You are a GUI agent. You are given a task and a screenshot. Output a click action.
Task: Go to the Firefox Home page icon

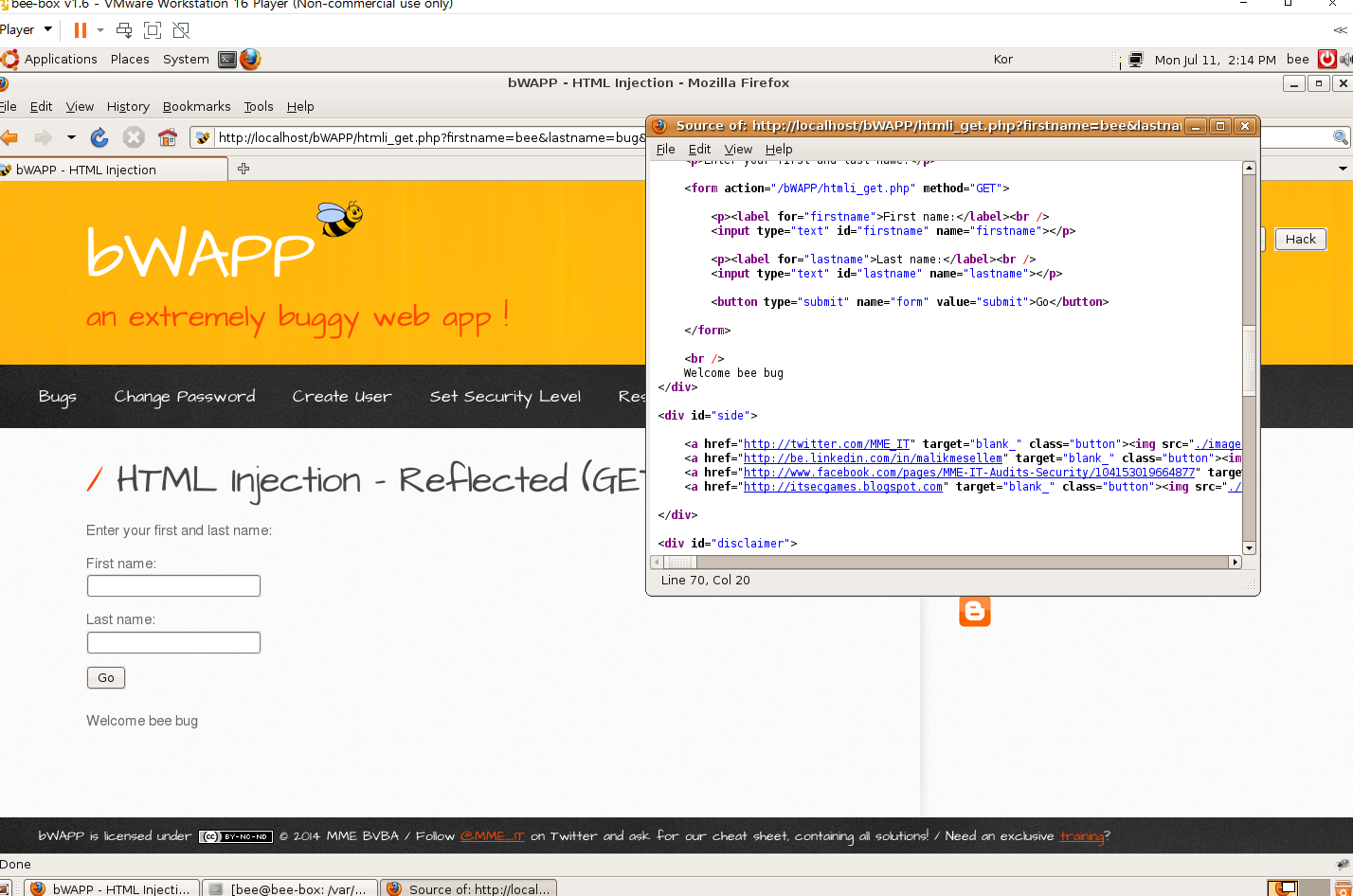(168, 137)
